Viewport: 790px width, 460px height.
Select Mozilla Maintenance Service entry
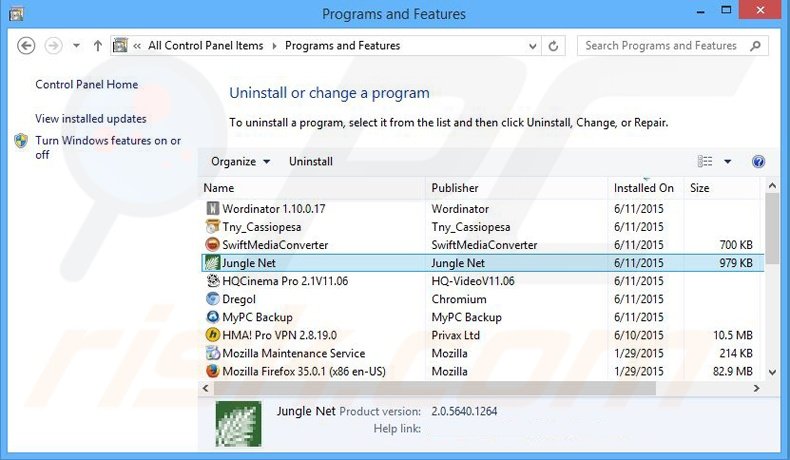[294, 353]
